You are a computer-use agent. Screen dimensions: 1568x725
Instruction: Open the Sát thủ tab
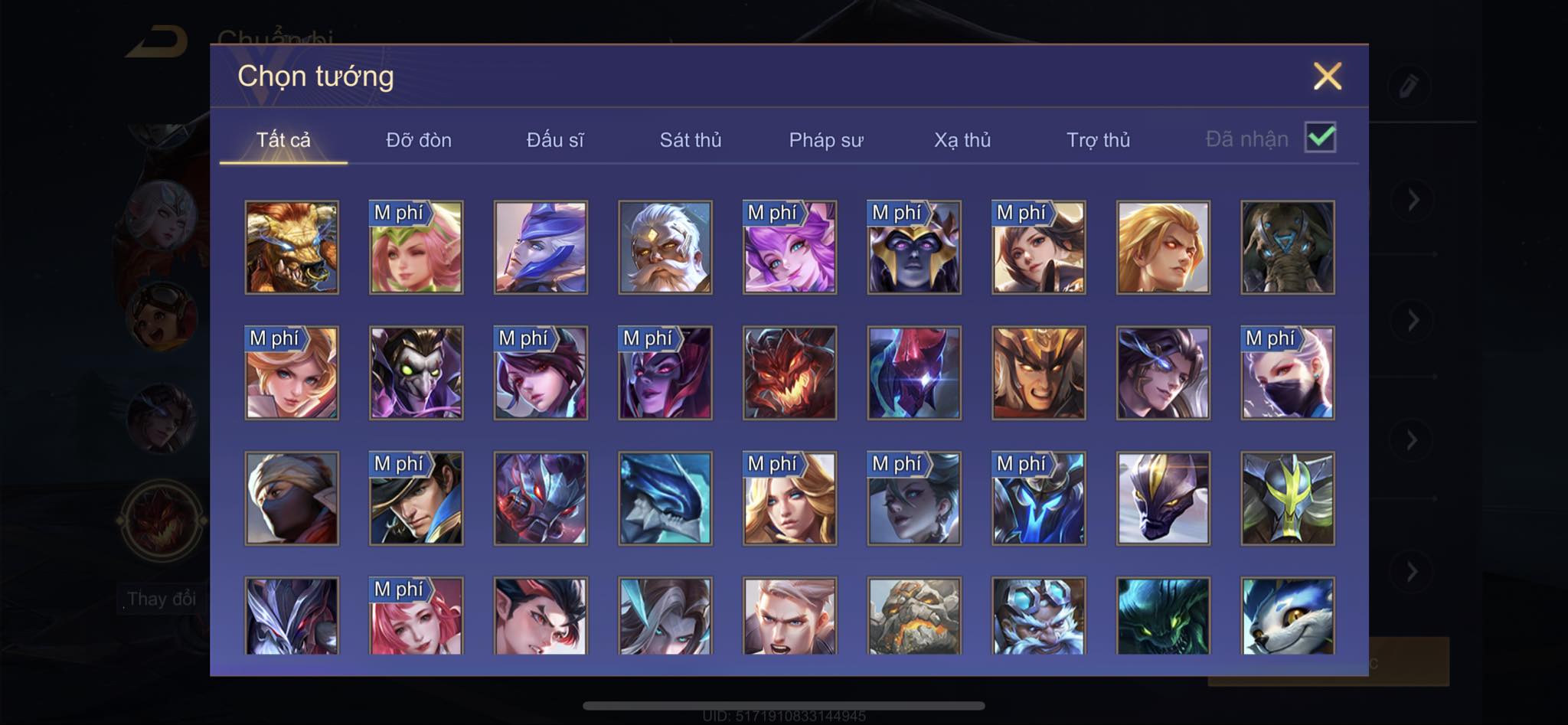[x=691, y=140]
